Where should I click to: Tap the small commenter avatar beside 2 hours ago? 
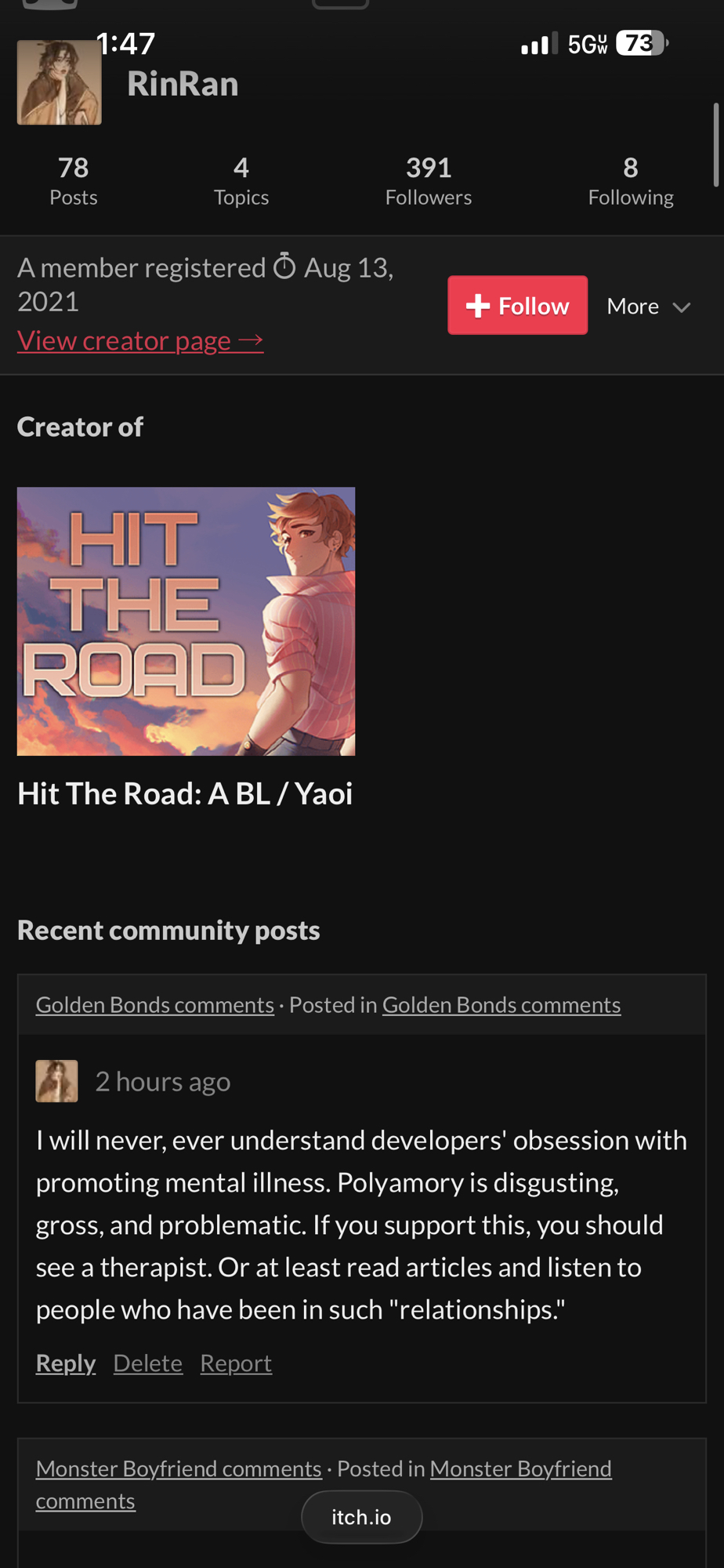click(x=57, y=1081)
